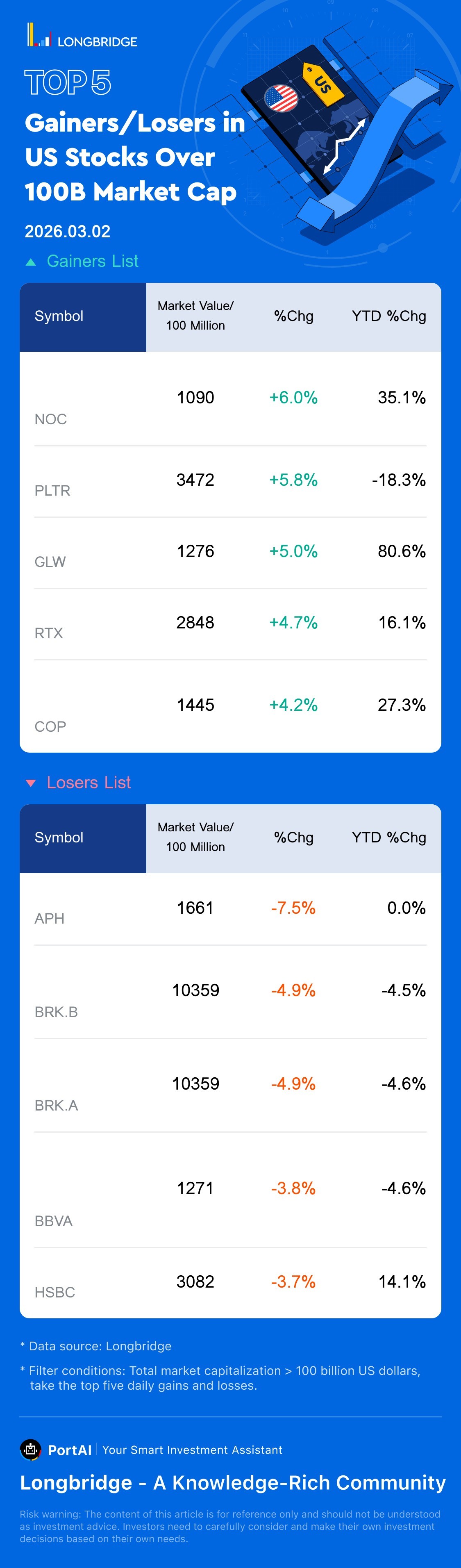Select the GLW ticker symbol
Image resolution: width=461 pixels, height=1568 pixels.
click(x=50, y=561)
